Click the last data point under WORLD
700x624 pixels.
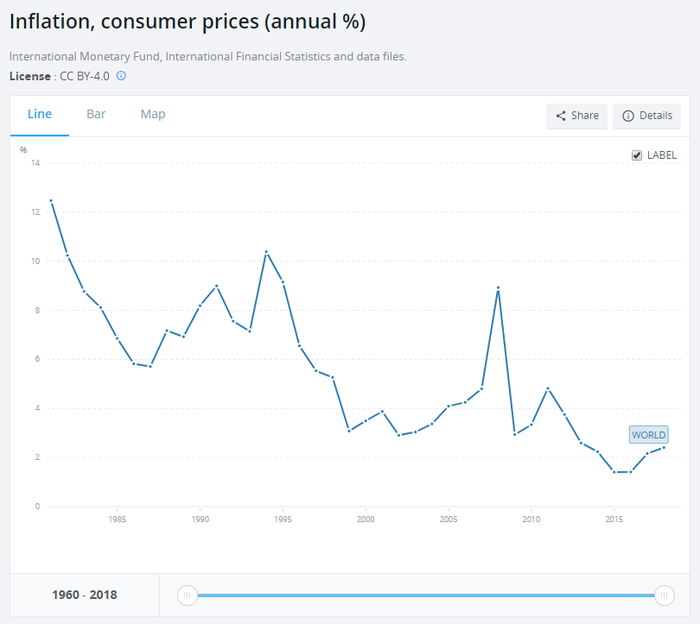tap(664, 447)
